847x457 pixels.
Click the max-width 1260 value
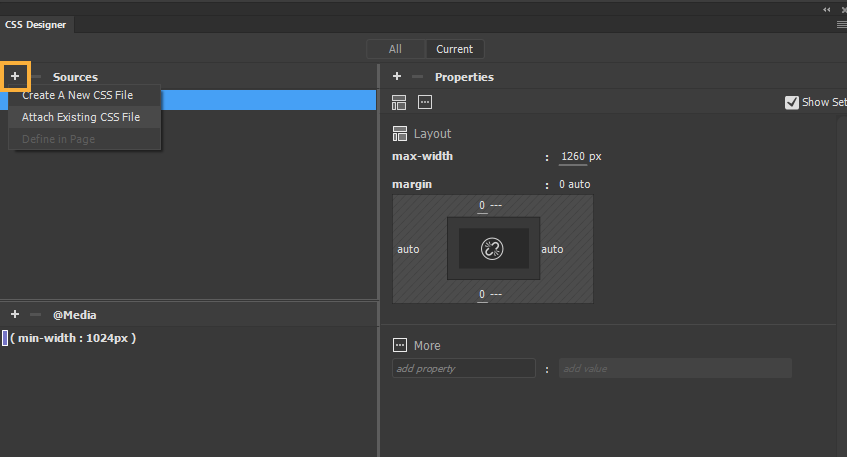(573, 156)
